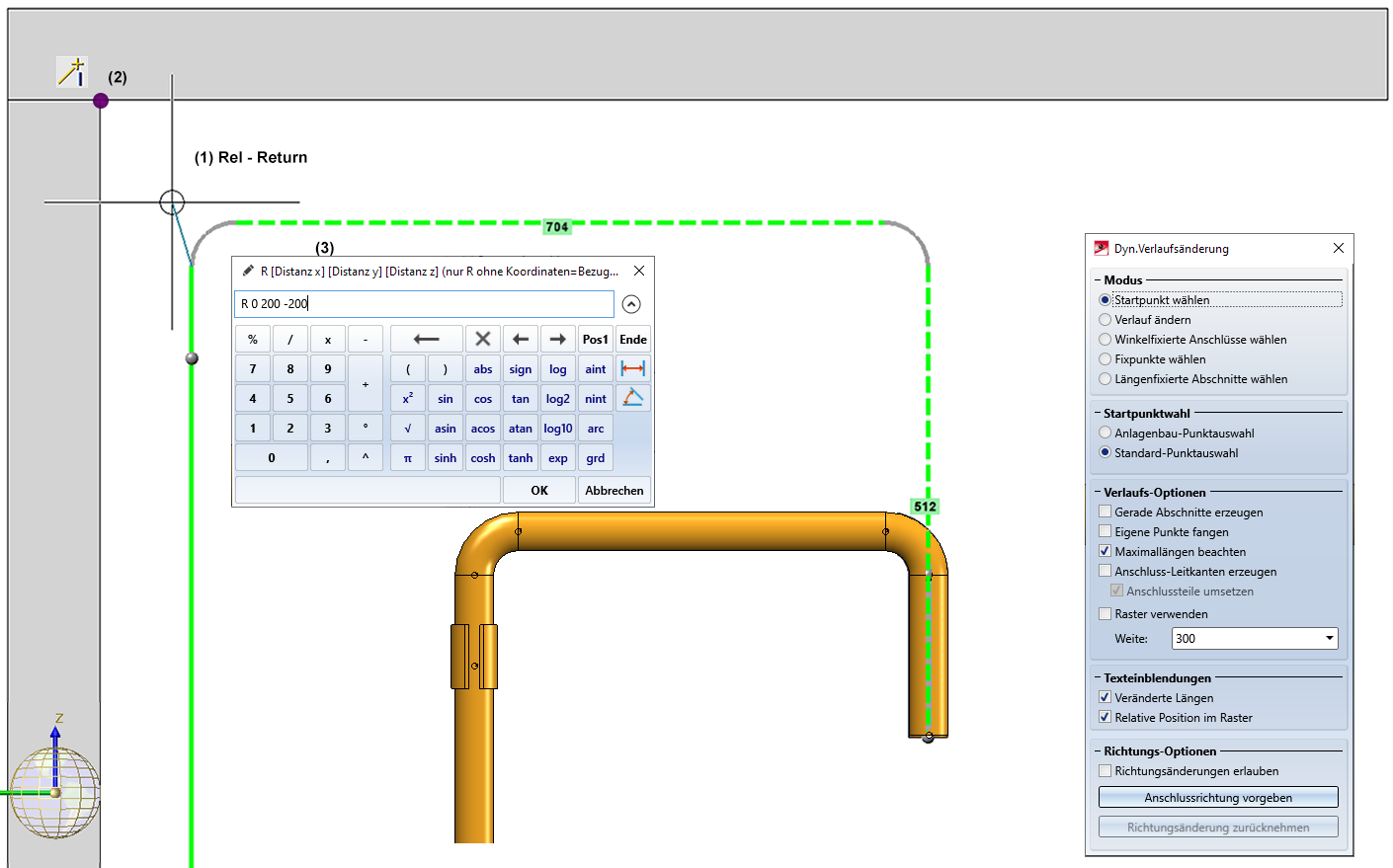Enable Raster verwenden checkbox

(1105, 613)
